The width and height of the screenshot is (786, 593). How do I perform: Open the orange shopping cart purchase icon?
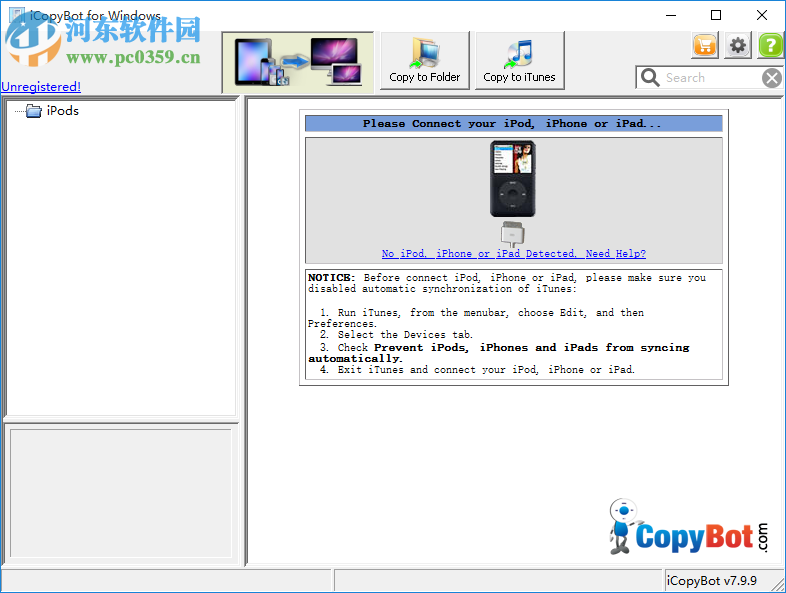(705, 46)
